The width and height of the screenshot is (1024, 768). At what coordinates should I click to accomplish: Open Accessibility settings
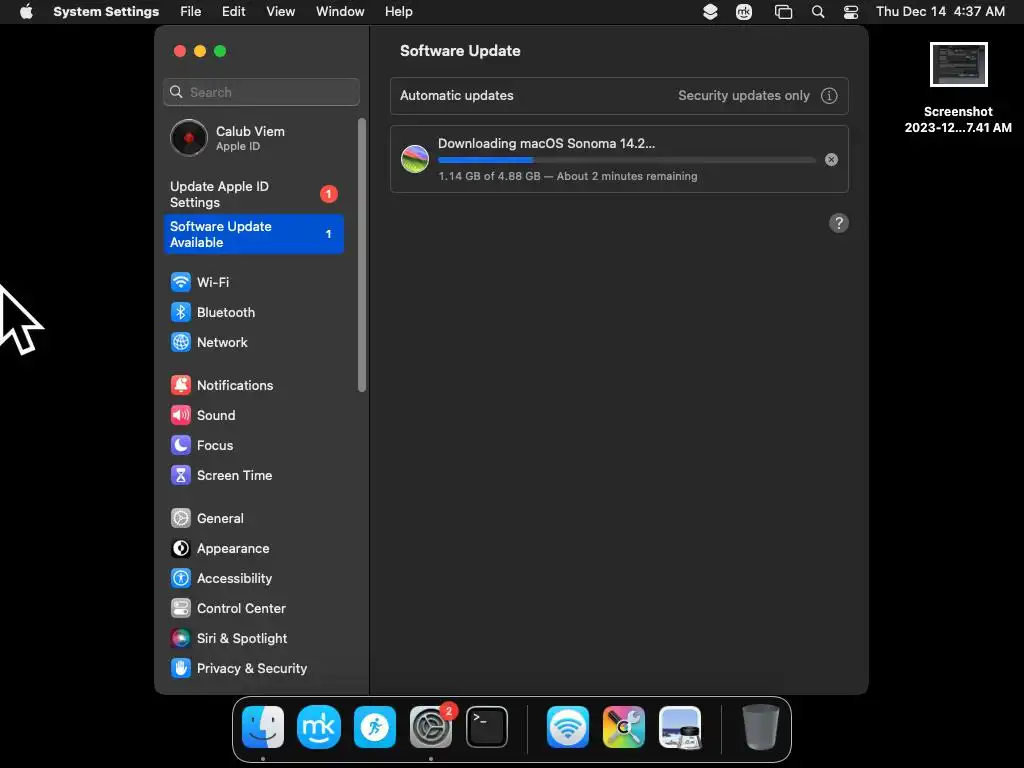coord(253,579)
